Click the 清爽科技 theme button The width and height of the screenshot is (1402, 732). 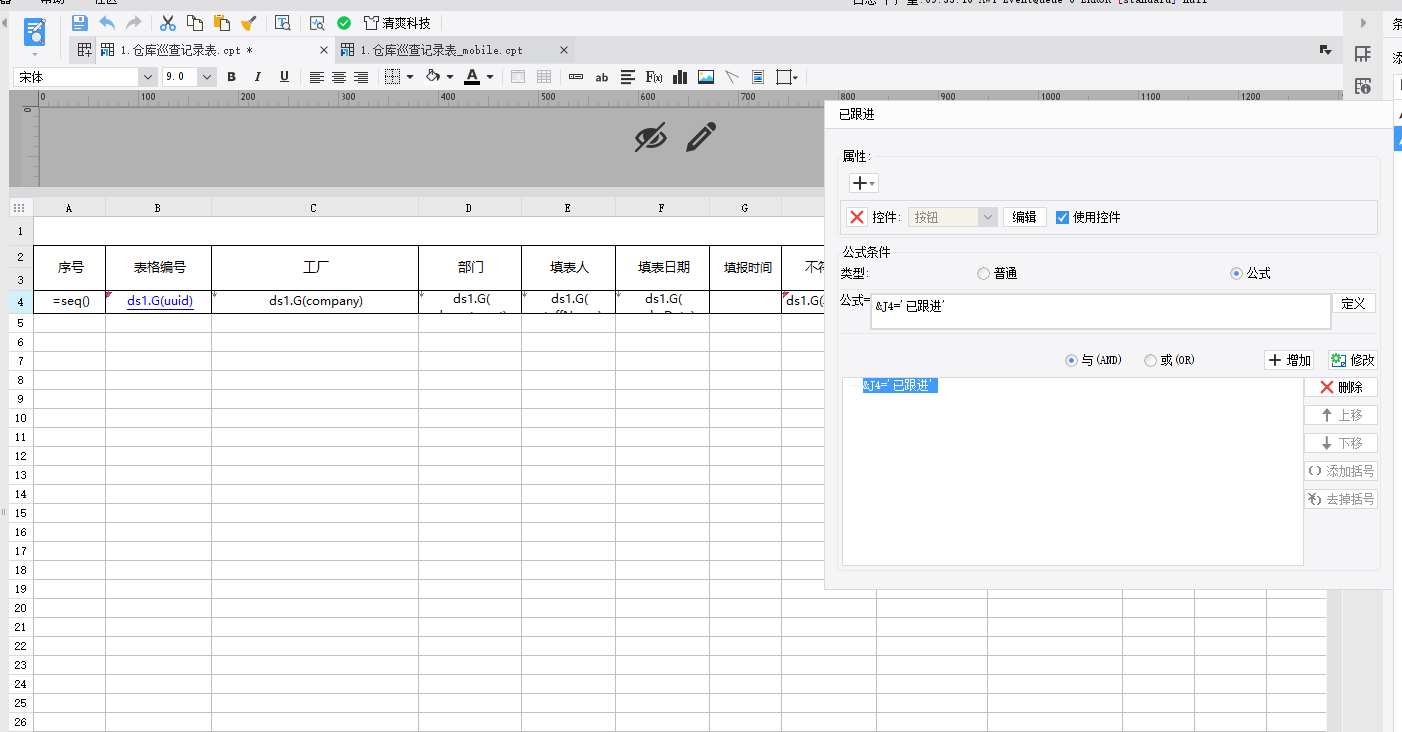tap(397, 23)
